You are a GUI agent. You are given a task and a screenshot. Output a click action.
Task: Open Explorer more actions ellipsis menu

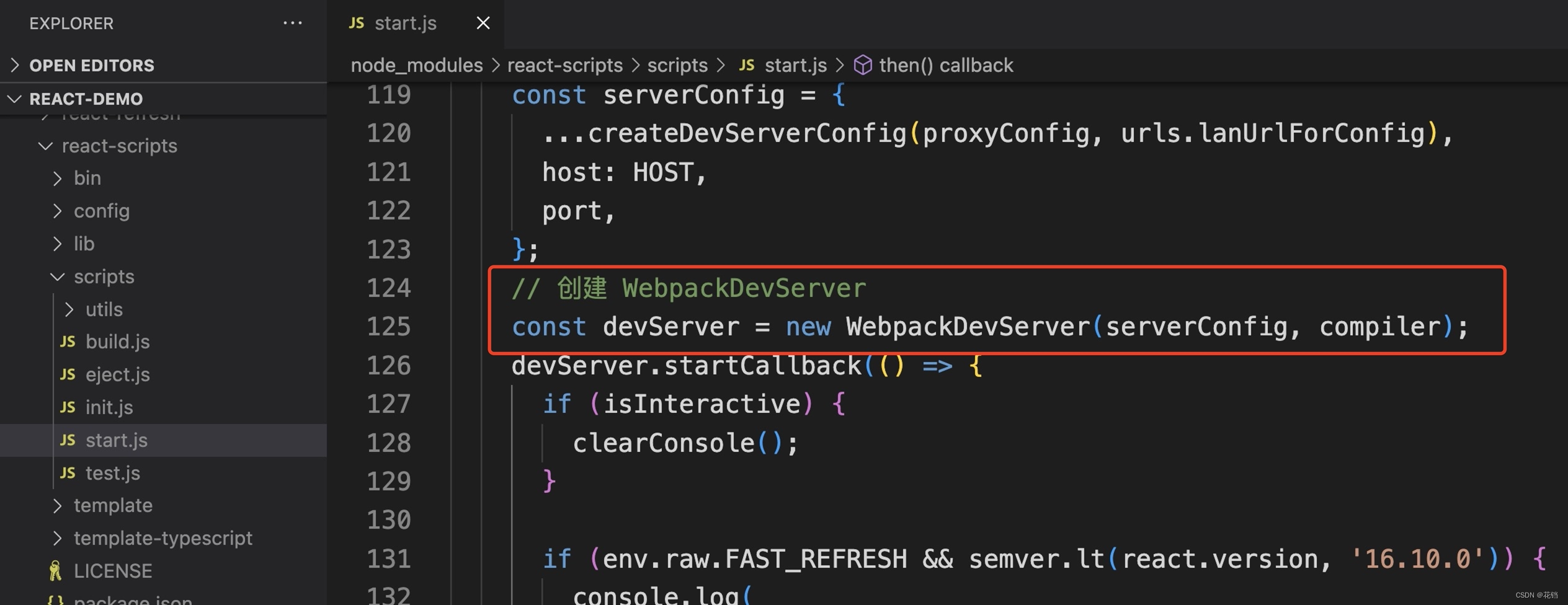[x=292, y=24]
